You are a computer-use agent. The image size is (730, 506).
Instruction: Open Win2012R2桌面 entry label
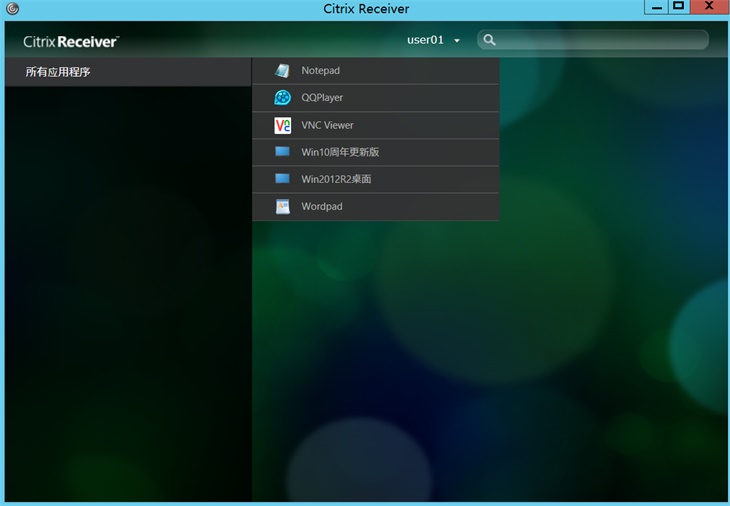pyautogui.click(x=336, y=179)
